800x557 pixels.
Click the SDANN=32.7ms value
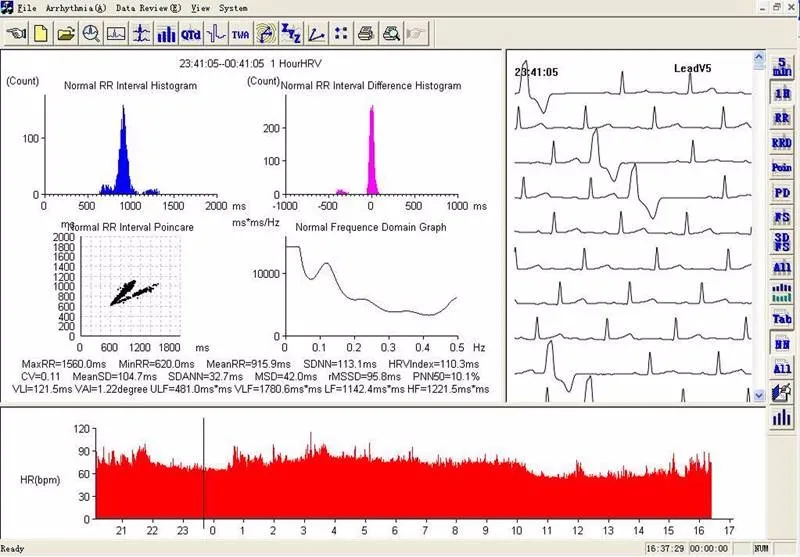pos(206,377)
